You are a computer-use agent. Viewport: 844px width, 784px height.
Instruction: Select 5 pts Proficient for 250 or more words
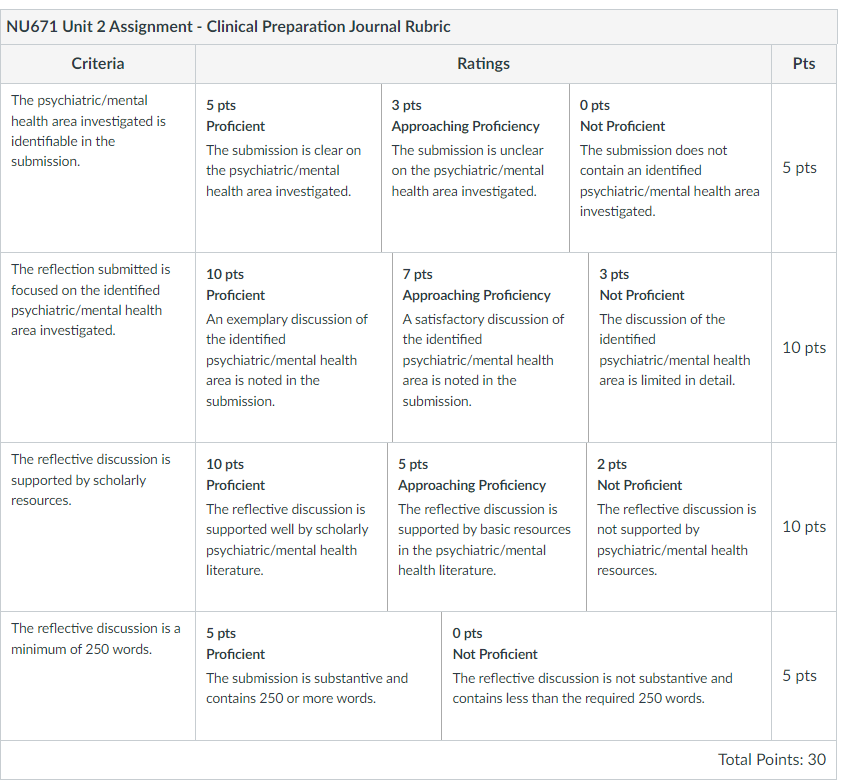(318, 676)
